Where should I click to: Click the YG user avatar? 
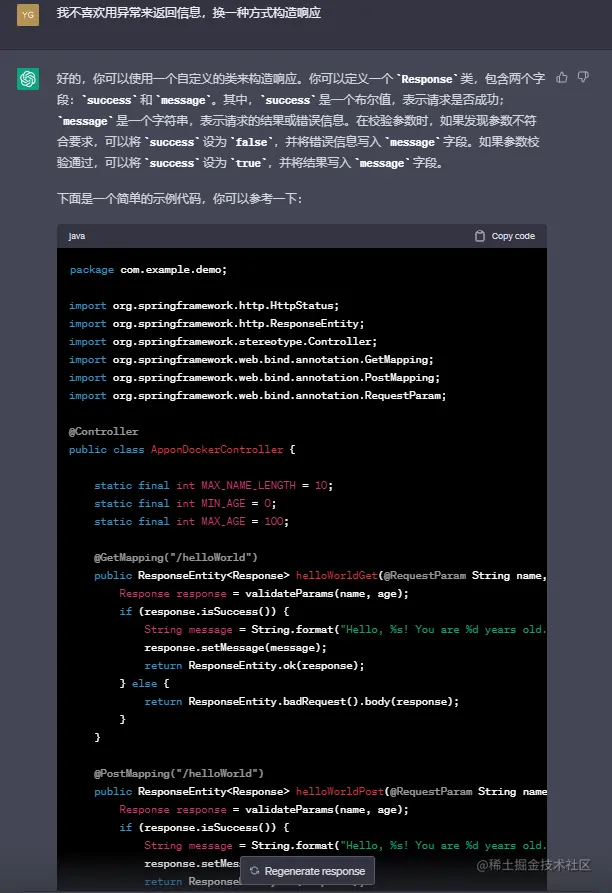point(28,15)
